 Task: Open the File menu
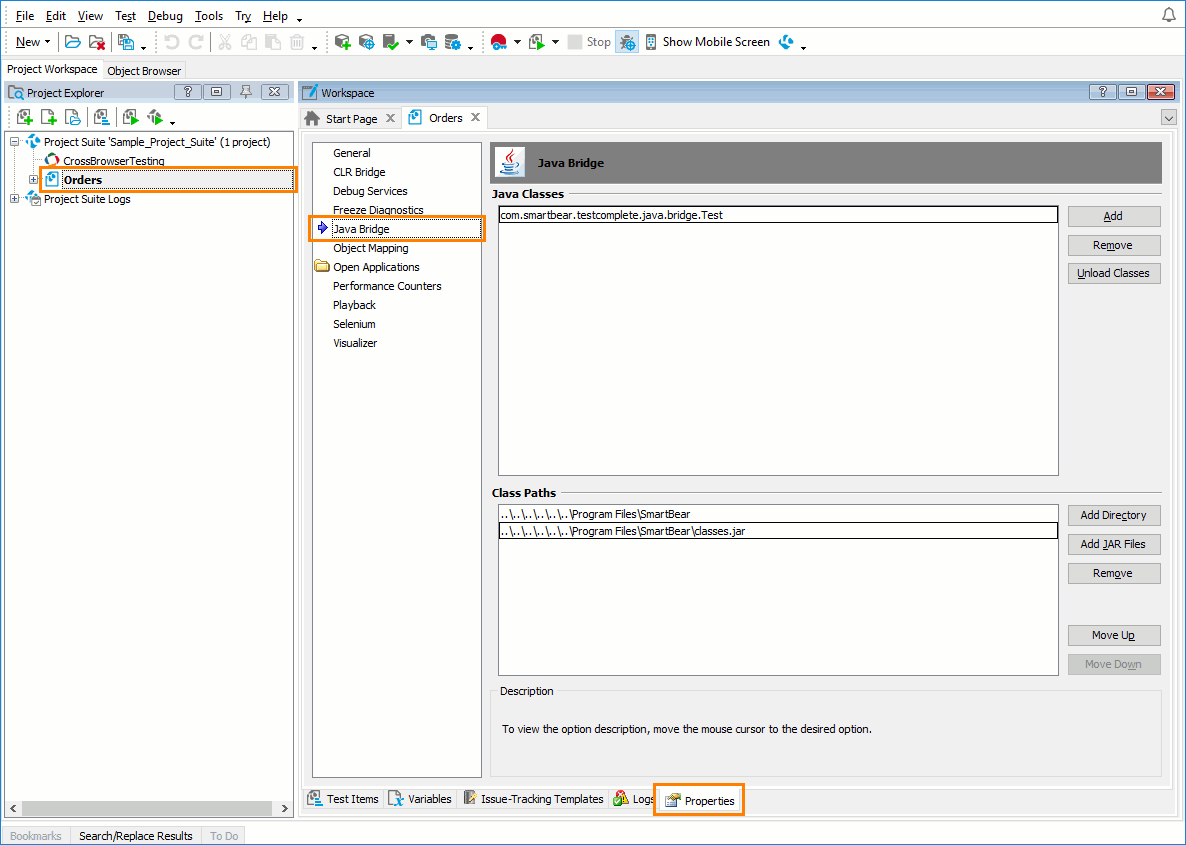(24, 16)
